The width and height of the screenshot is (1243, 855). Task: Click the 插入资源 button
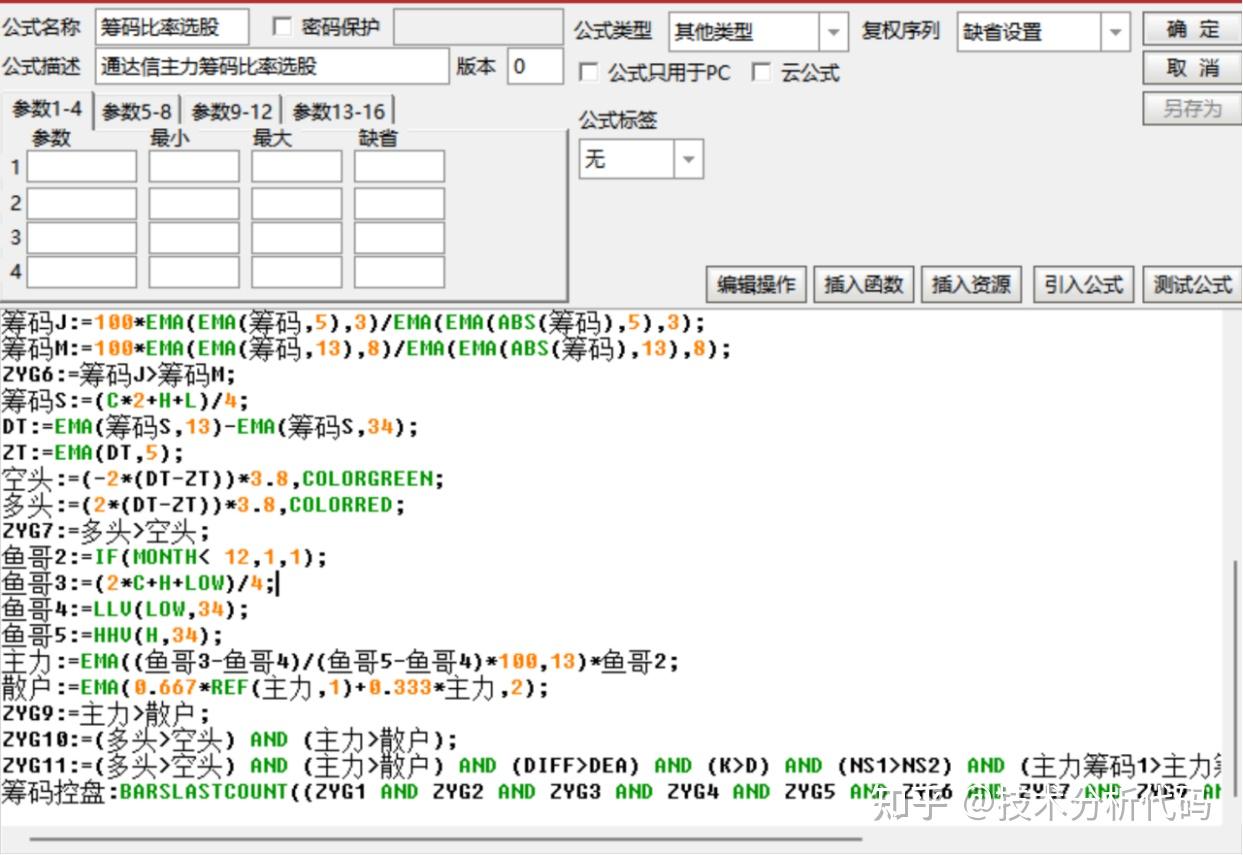[x=971, y=284]
